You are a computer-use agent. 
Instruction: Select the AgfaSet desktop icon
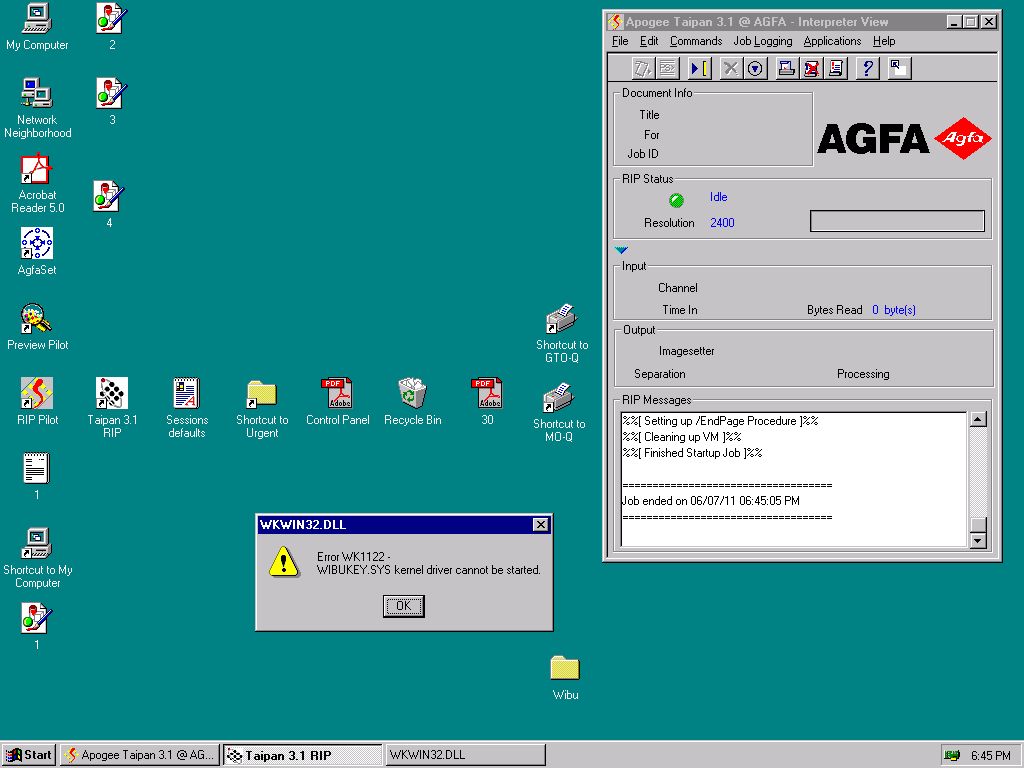37,252
